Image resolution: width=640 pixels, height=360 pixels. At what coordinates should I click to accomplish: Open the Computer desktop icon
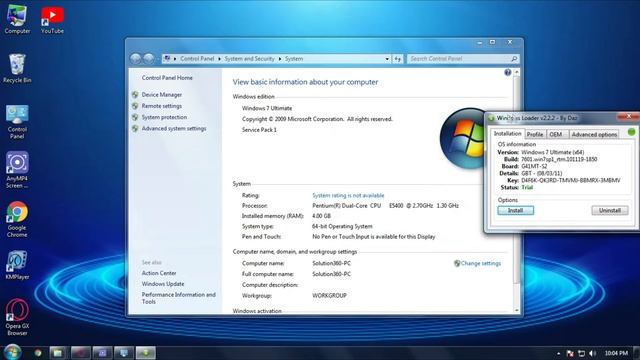(x=17, y=19)
